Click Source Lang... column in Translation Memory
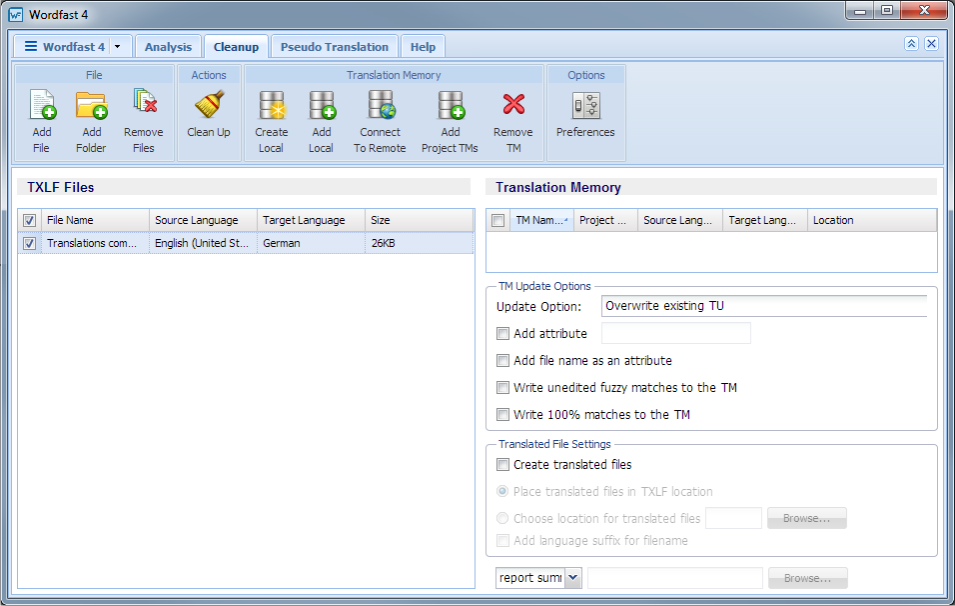Viewport: 955px width, 606px height. click(x=680, y=220)
